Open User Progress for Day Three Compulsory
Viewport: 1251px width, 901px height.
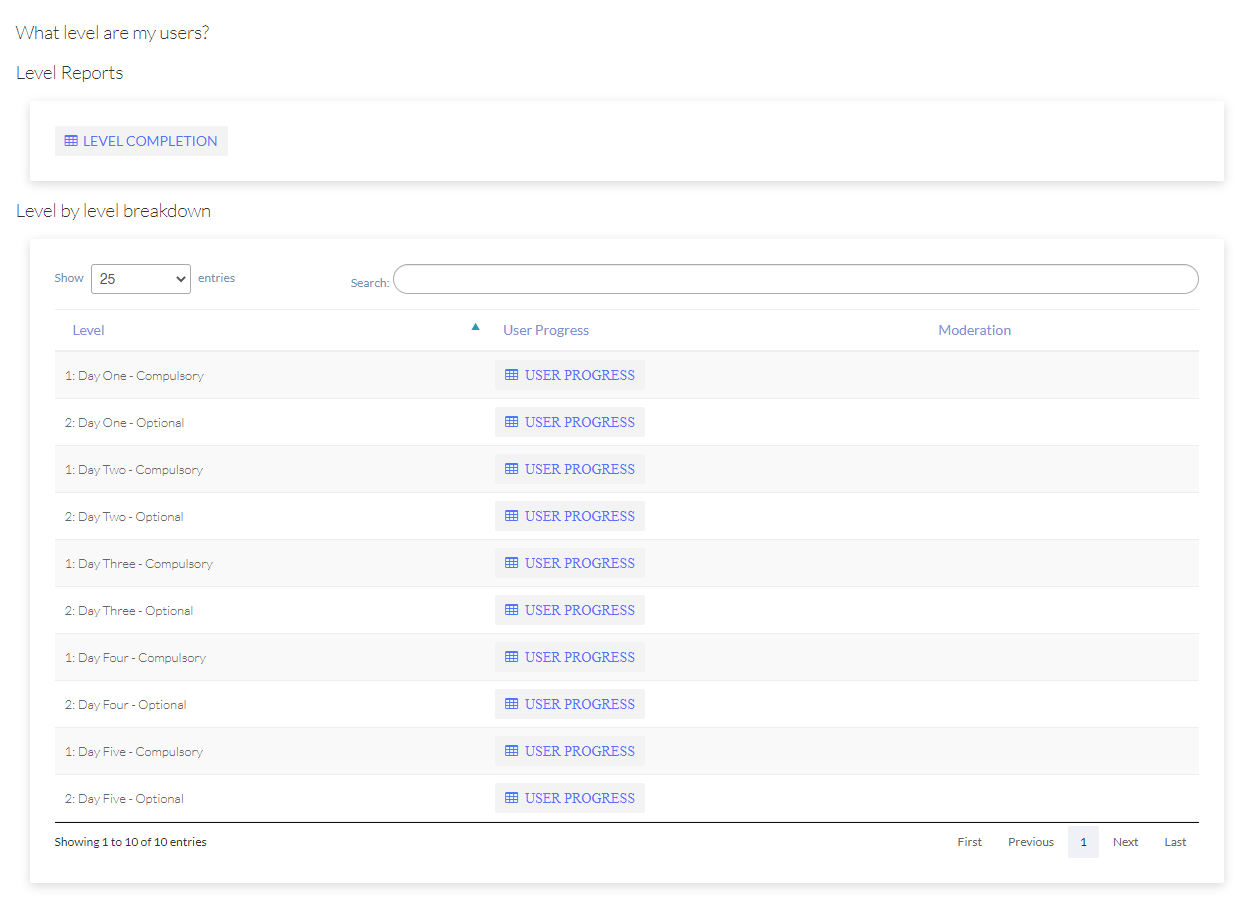570,563
